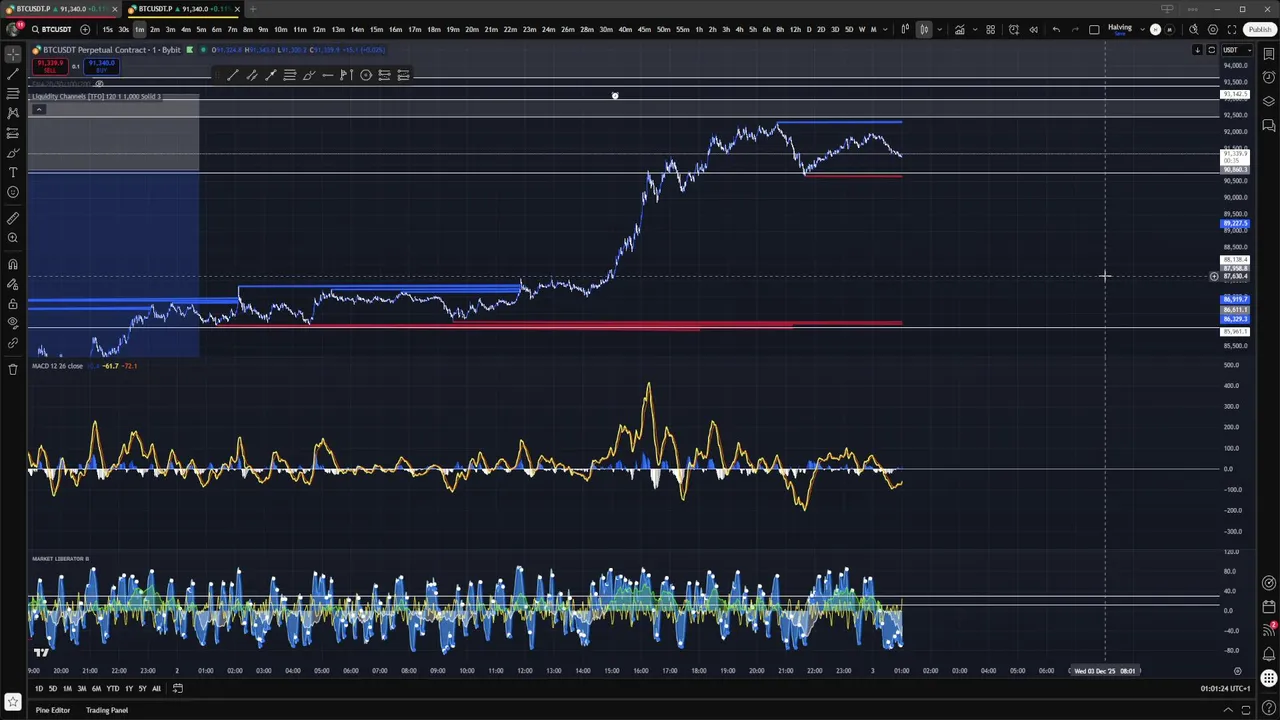Select the YTD date range
Image resolution: width=1280 pixels, height=720 pixels.
tap(112, 688)
